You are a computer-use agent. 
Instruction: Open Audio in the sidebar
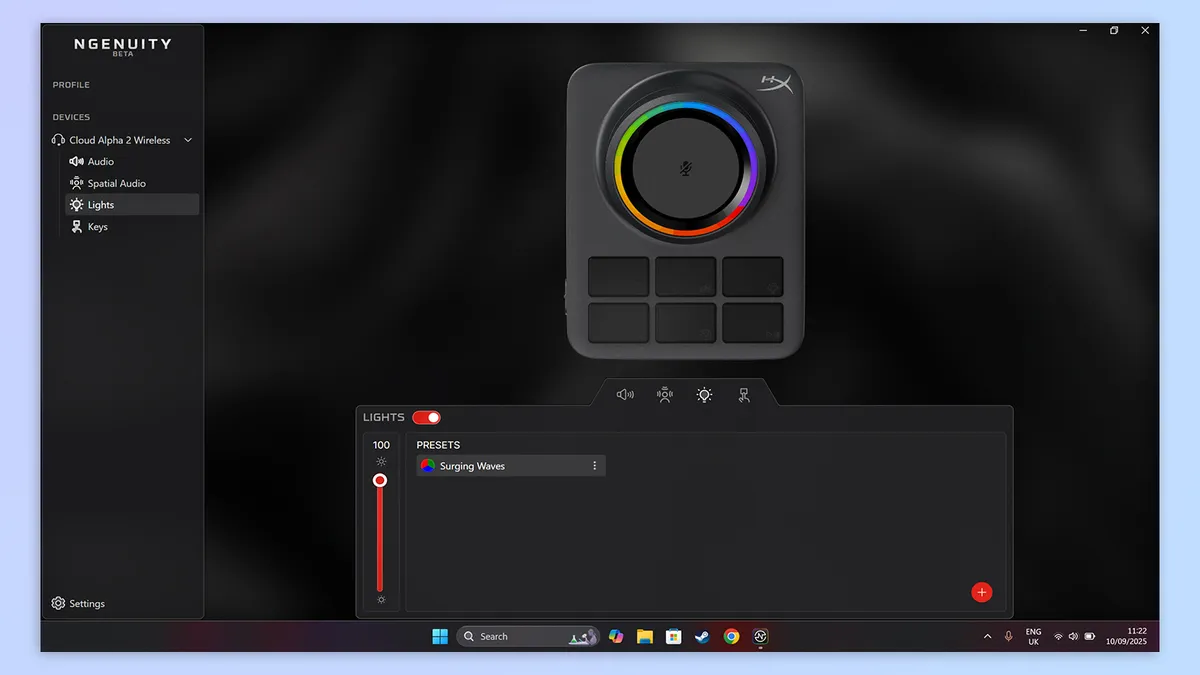pyautogui.click(x=100, y=161)
